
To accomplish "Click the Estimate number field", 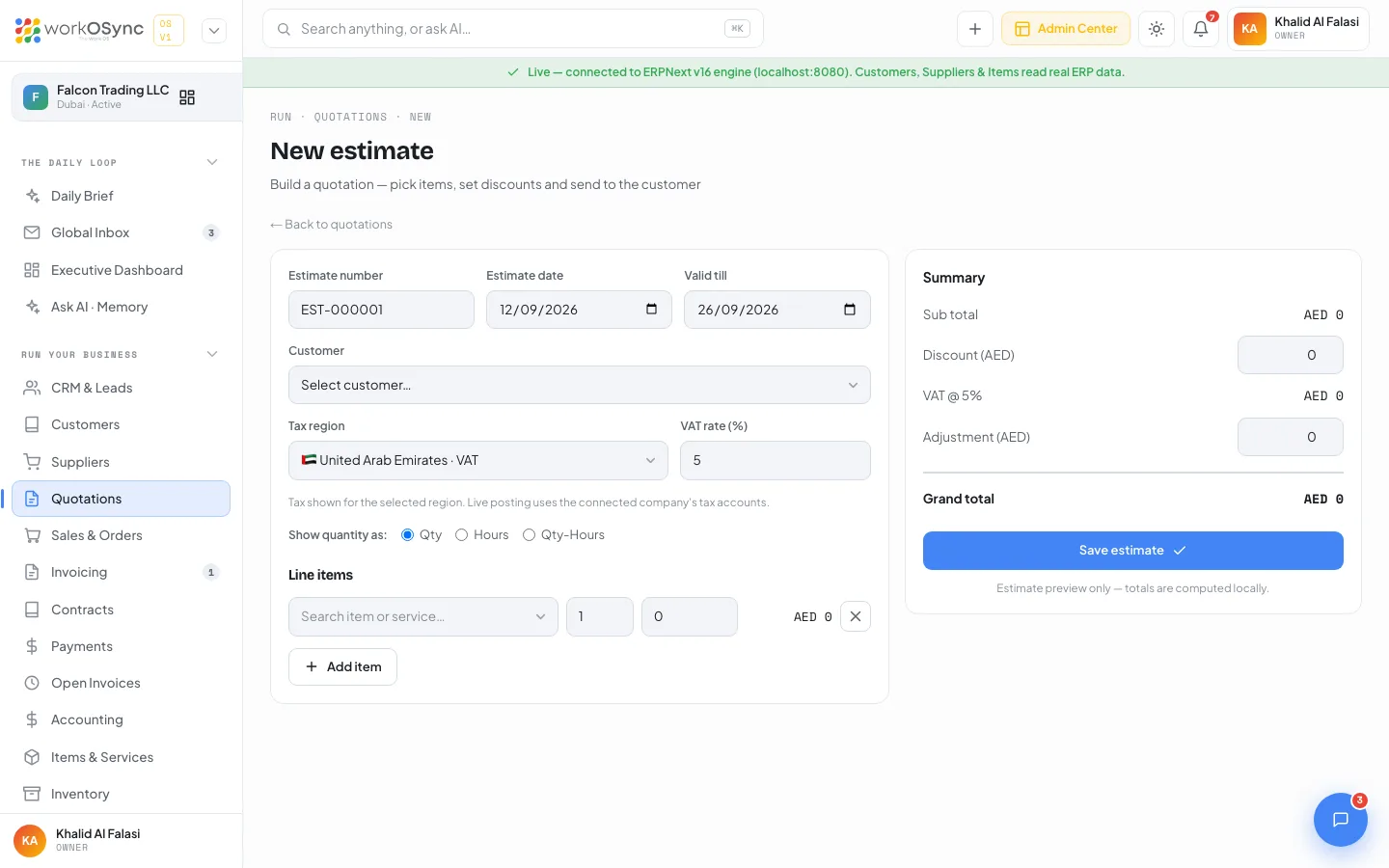I will pos(381,310).
